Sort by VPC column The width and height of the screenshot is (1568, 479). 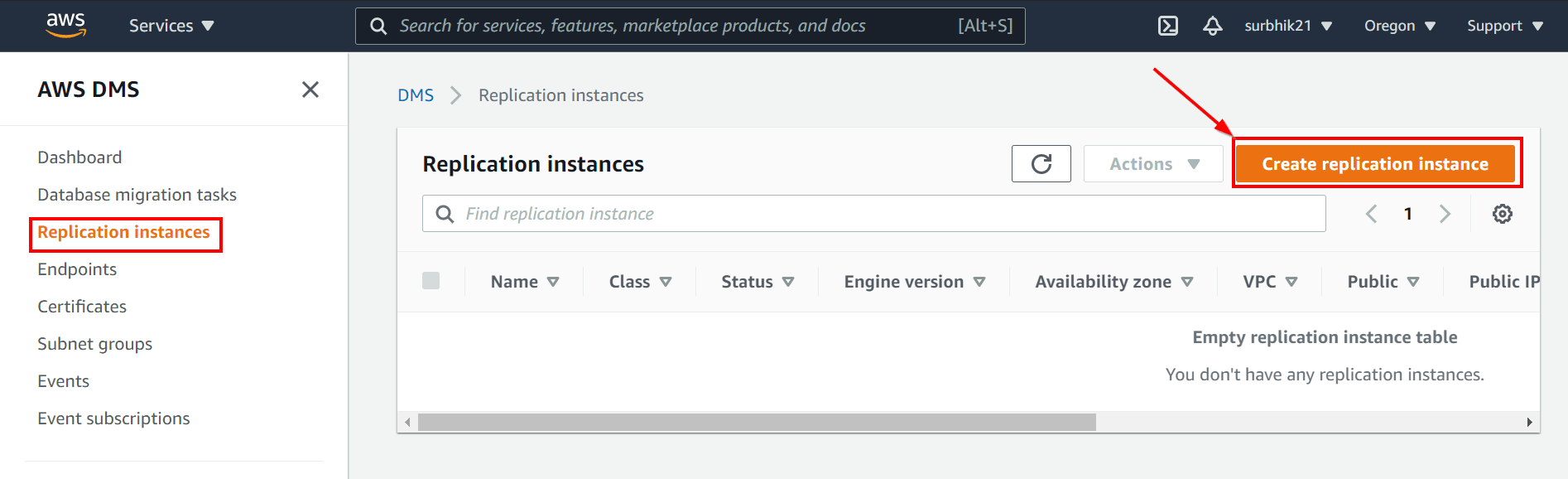pyautogui.click(x=1270, y=282)
